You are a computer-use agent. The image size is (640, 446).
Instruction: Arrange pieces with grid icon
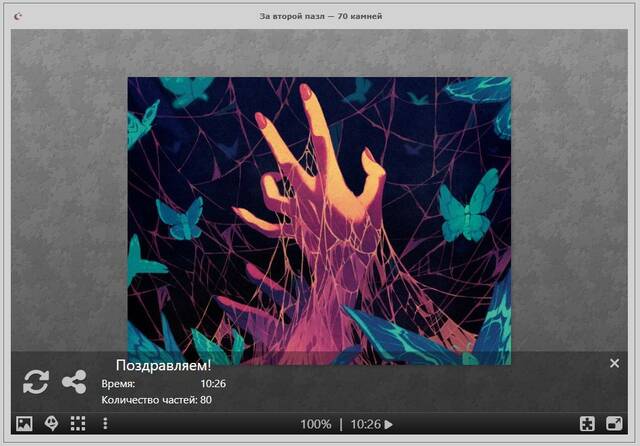pos(78,424)
